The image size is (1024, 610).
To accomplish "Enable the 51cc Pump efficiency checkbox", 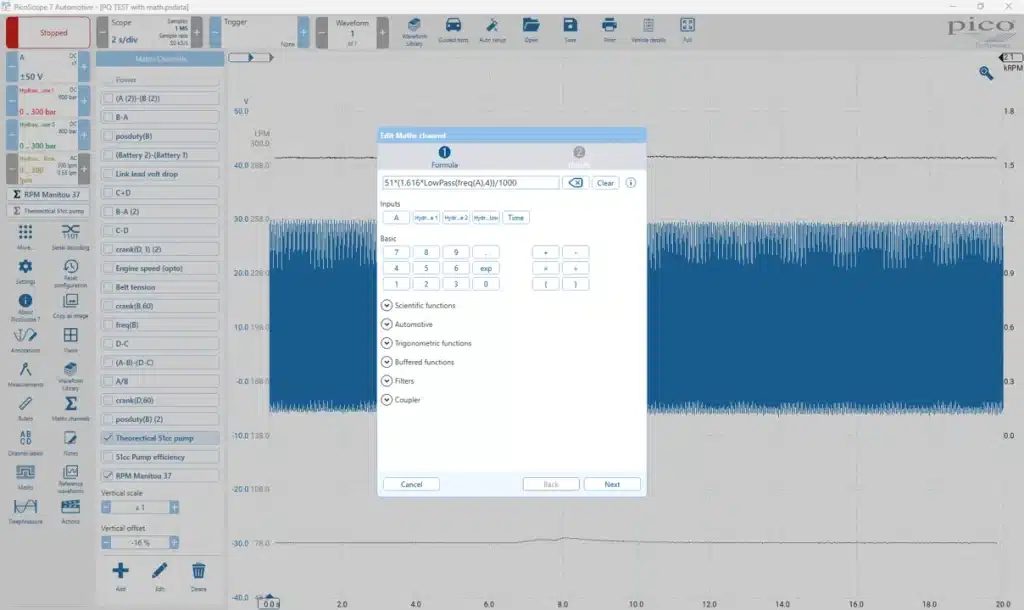I will pyautogui.click(x=108, y=457).
